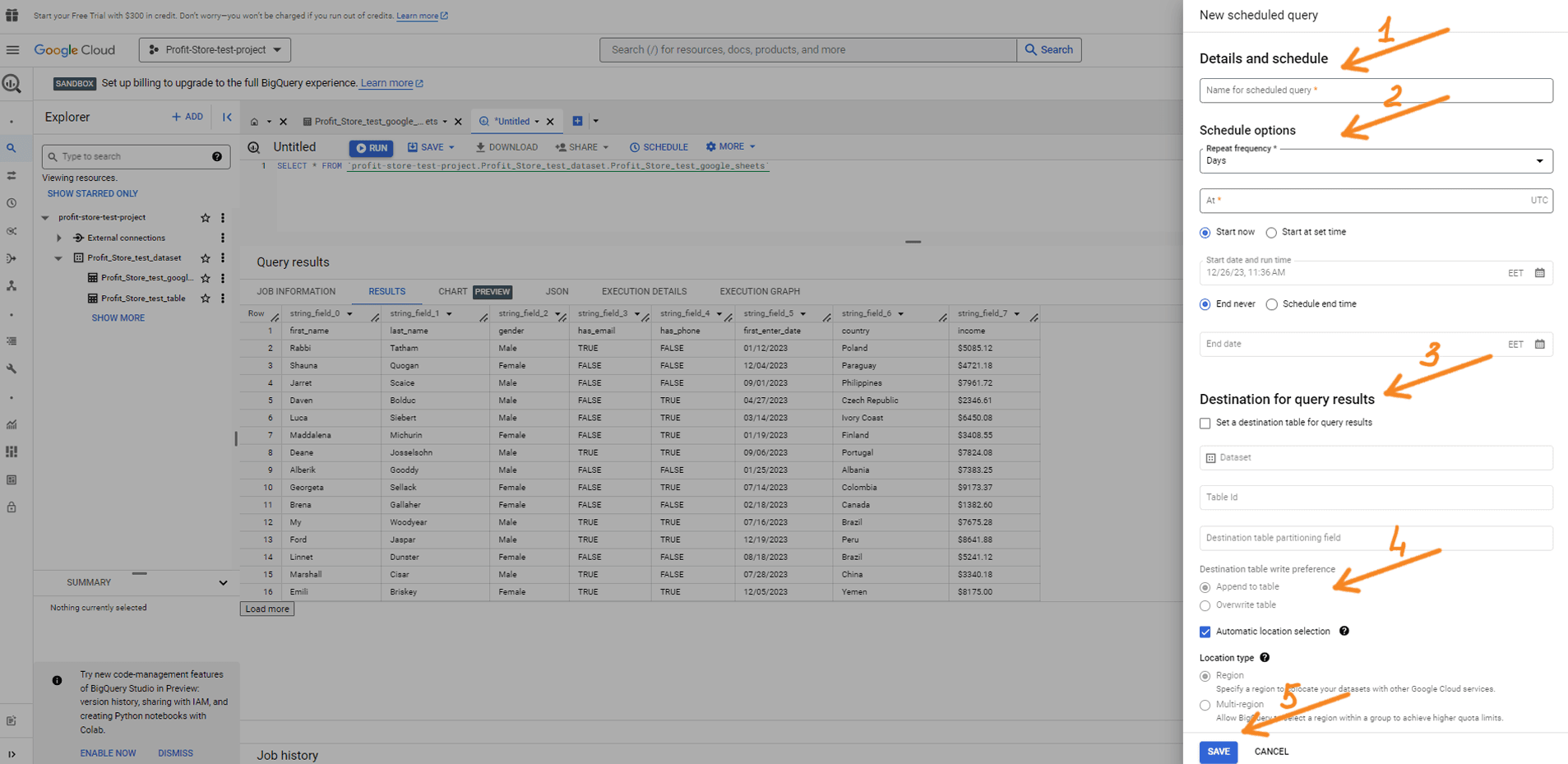Viewport: 1568px width, 764px height.
Task: Add a new query tab with plus icon
Action: [577, 121]
